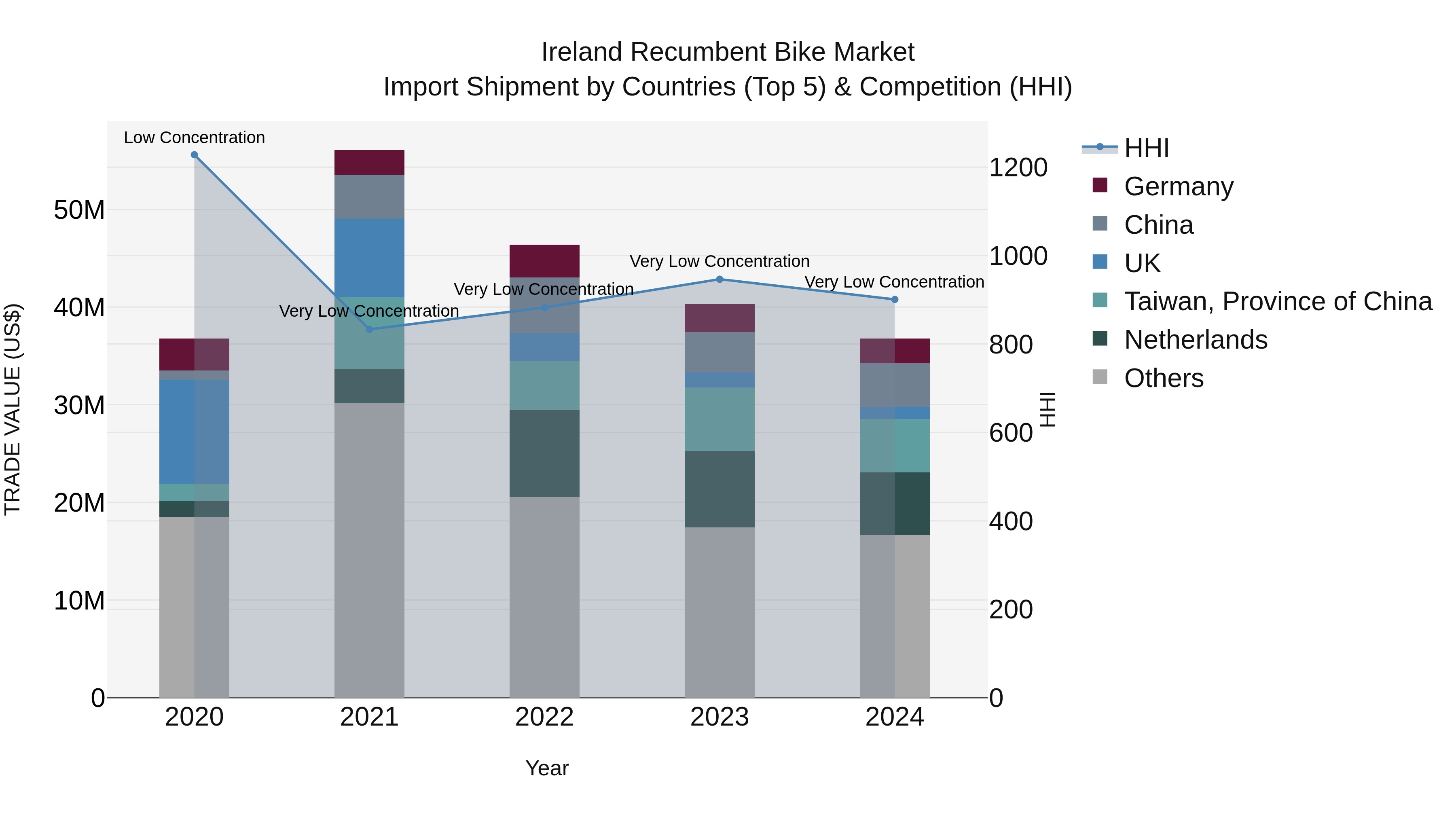Click the HHI data point for 2021

coord(370,330)
